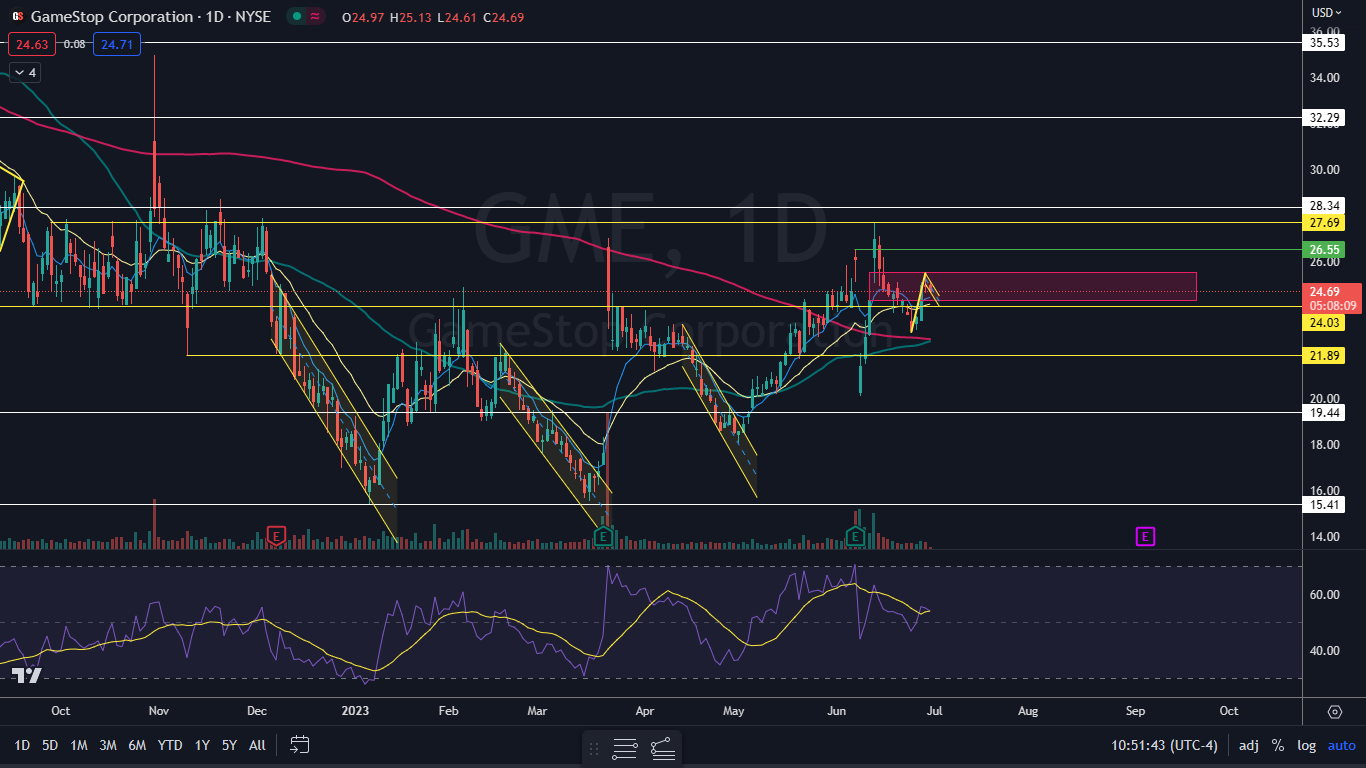Select the trend lines drawing tool icon

coord(662,748)
